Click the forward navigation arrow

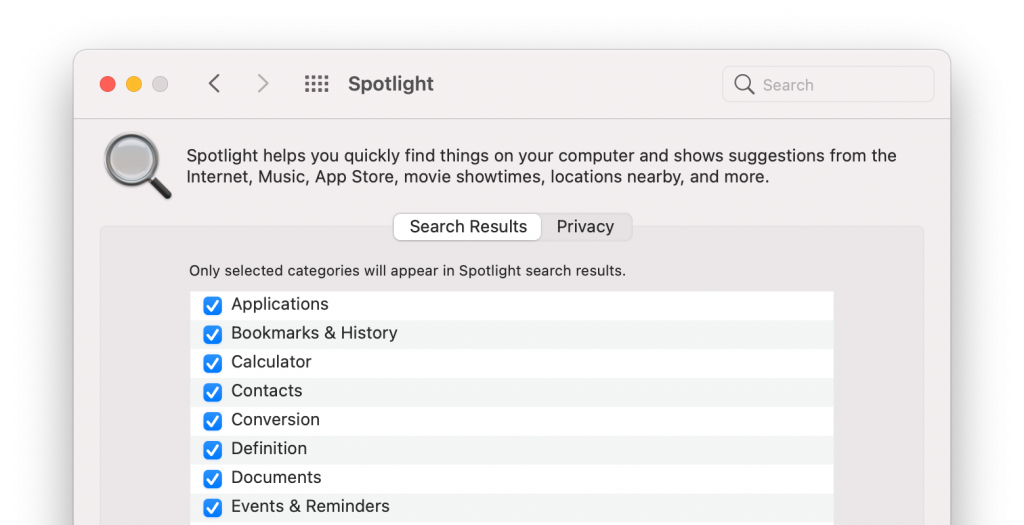(x=263, y=84)
